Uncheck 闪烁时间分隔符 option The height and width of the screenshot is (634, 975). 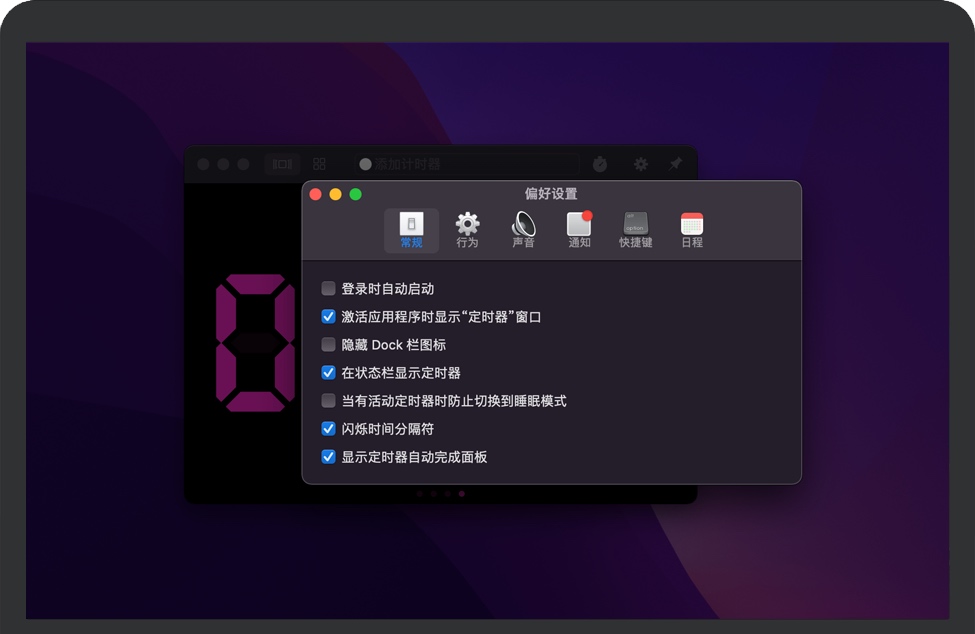tap(328, 428)
